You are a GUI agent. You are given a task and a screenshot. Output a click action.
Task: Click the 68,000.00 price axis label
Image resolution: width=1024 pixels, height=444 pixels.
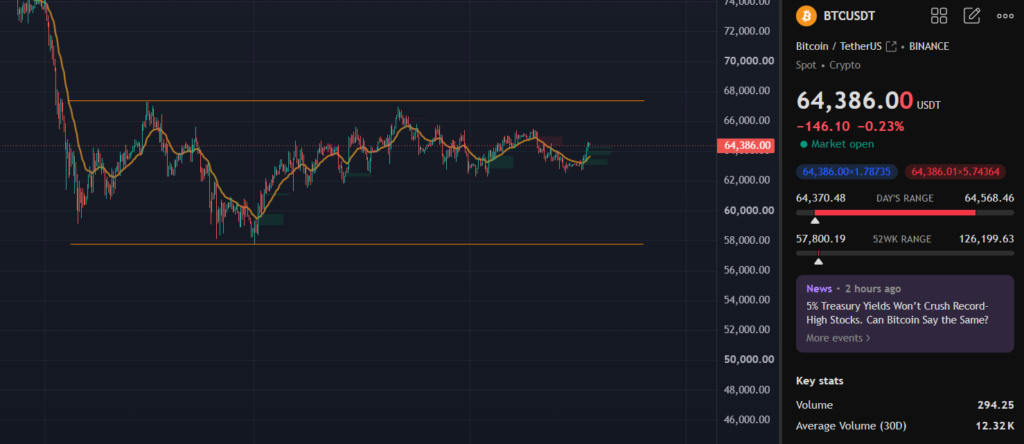[749, 91]
